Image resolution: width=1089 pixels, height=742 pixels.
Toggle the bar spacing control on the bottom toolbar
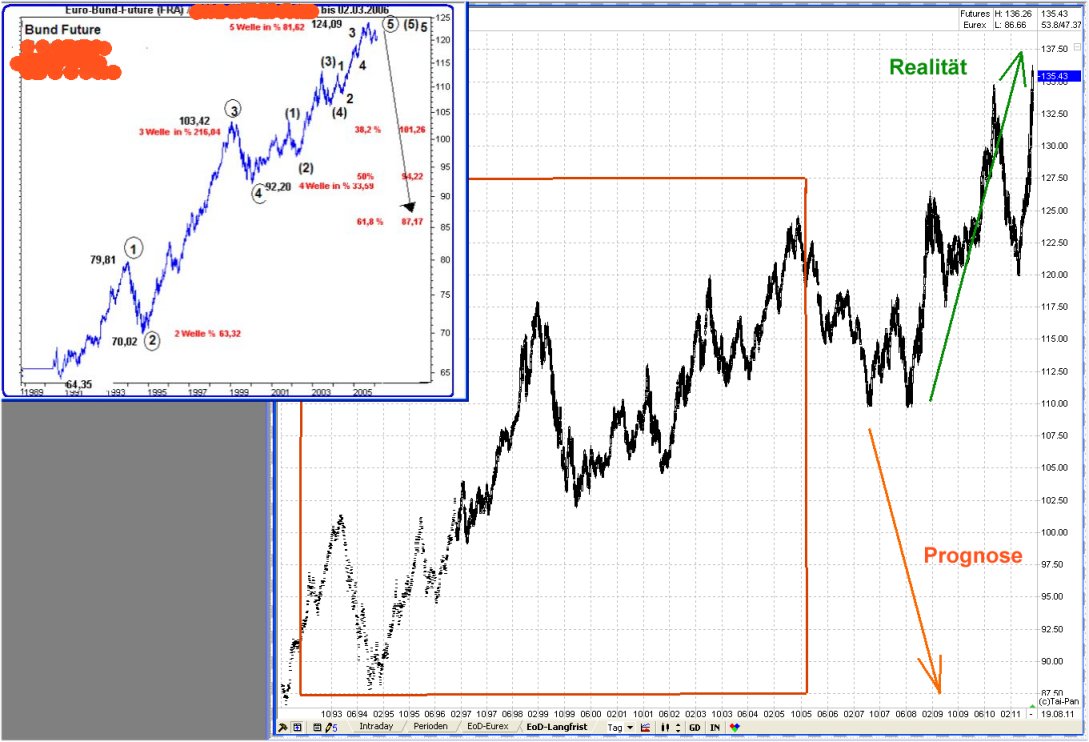[x=664, y=726]
